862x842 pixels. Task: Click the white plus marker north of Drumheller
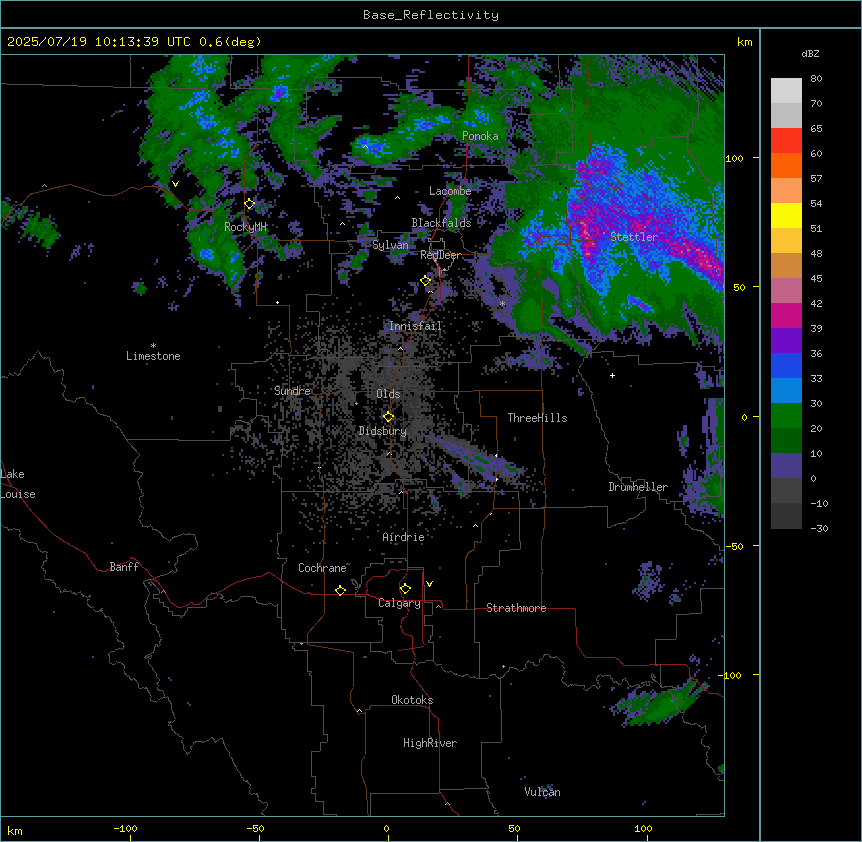[x=612, y=375]
